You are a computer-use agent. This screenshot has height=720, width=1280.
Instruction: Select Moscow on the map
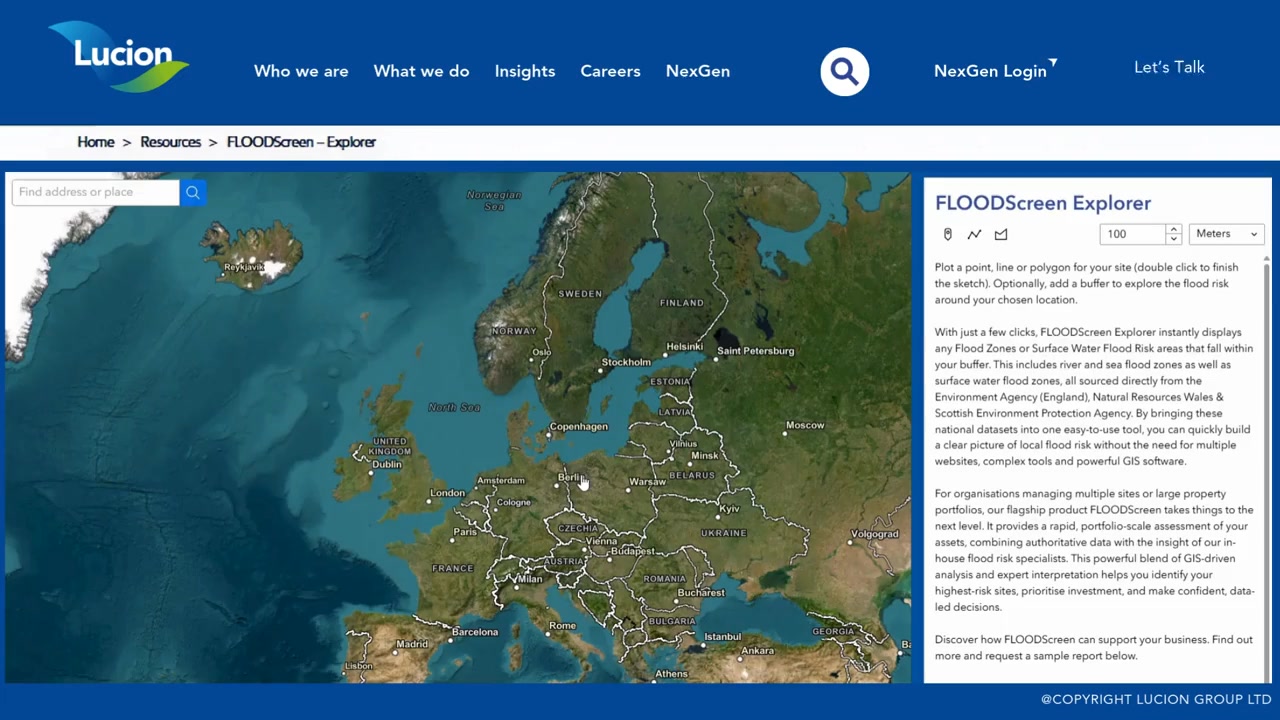click(805, 425)
